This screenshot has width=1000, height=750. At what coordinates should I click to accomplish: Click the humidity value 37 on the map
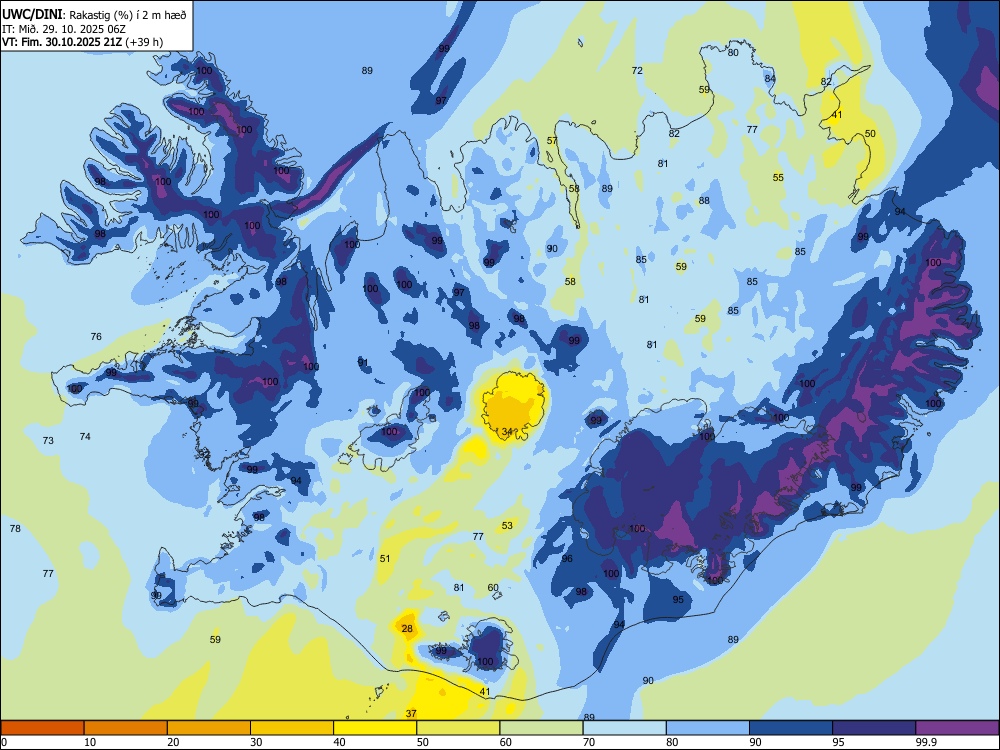click(411, 713)
